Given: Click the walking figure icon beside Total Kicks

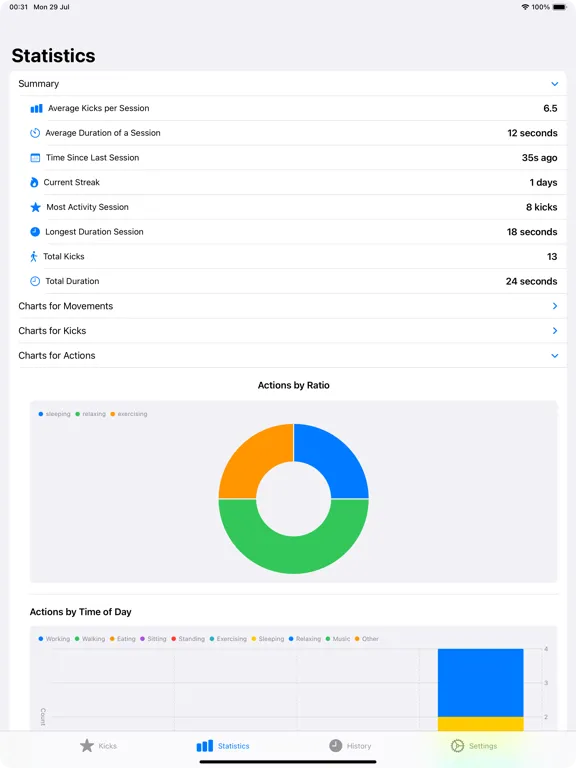Looking at the screenshot, I should coord(33,256).
